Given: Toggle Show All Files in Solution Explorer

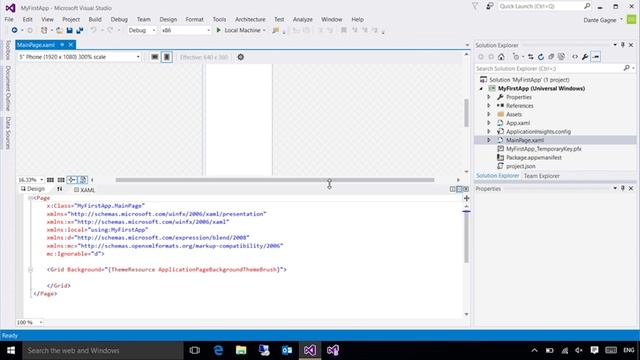Looking at the screenshot, I should (561, 57).
